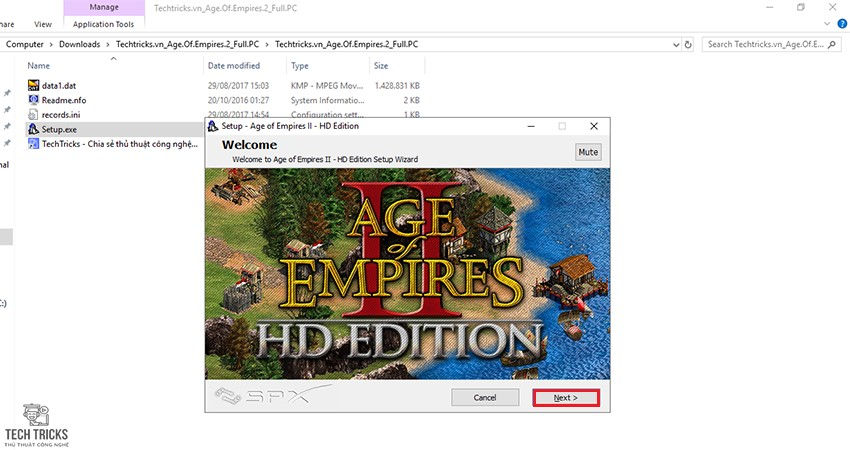Screen dimensions: 850x450
Task: Select the TechTricks shortcut file icon
Action: [33, 144]
